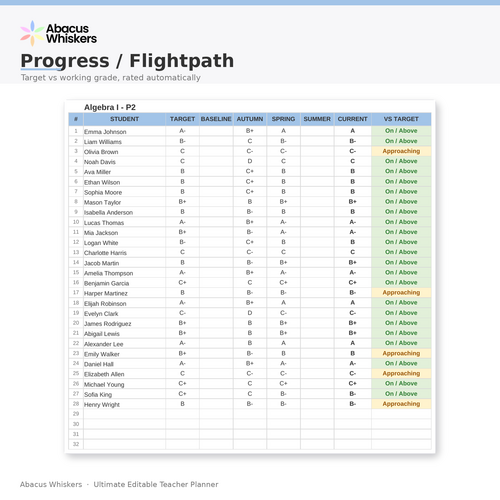500x500 pixels.
Task: Select the CURRENT column header
Action: 353,119
